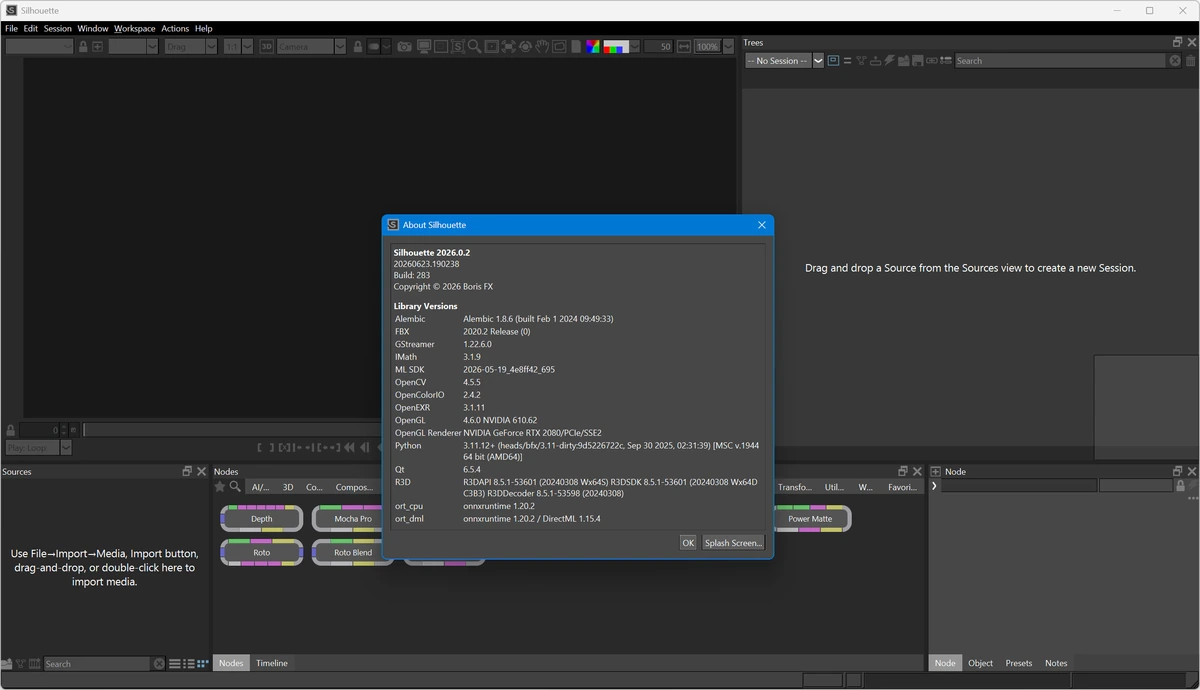Screen dimensions: 1200x690
Task: Click the fit-to-window icon in viewer toolbar
Action: 507,46
